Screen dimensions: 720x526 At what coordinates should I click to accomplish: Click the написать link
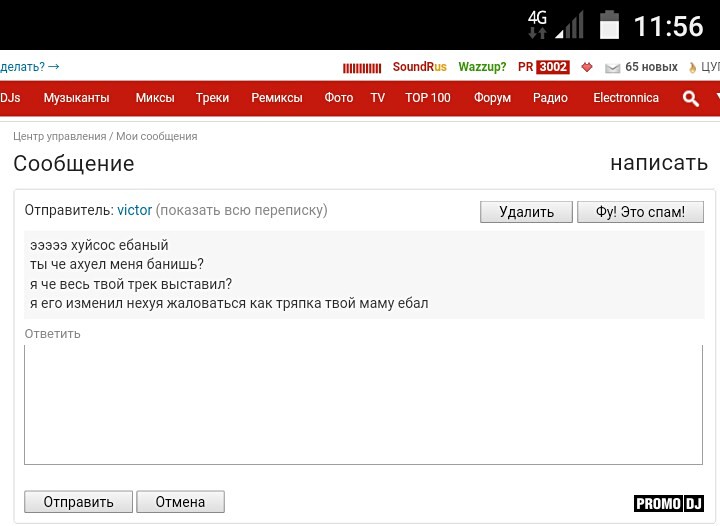pyautogui.click(x=659, y=163)
